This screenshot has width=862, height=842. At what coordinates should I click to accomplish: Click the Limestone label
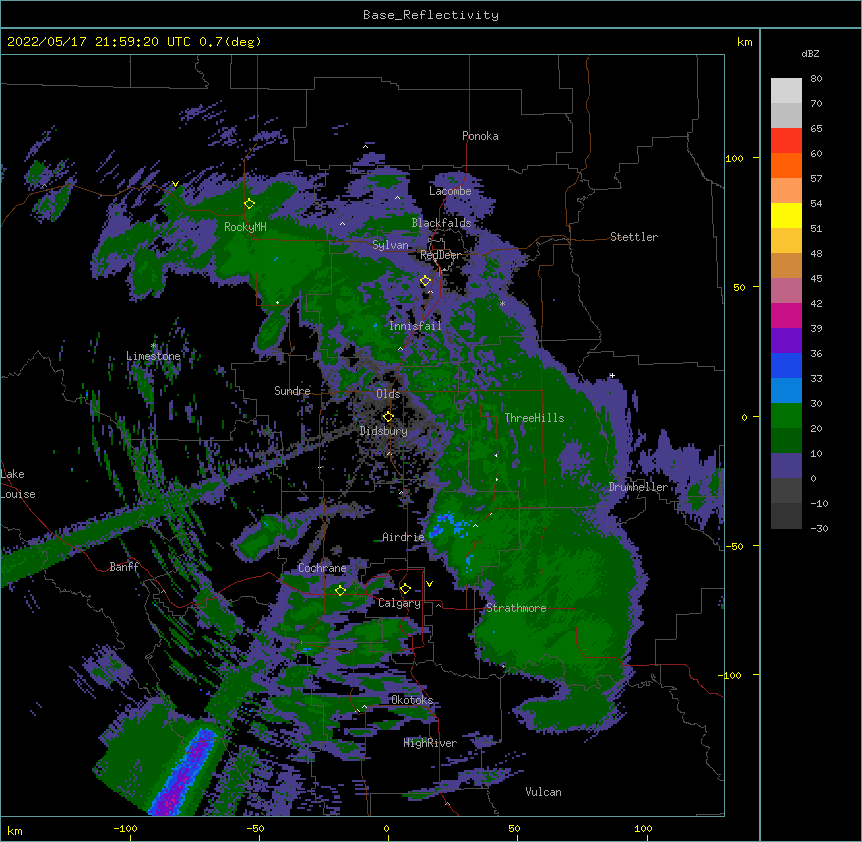pyautogui.click(x=153, y=356)
